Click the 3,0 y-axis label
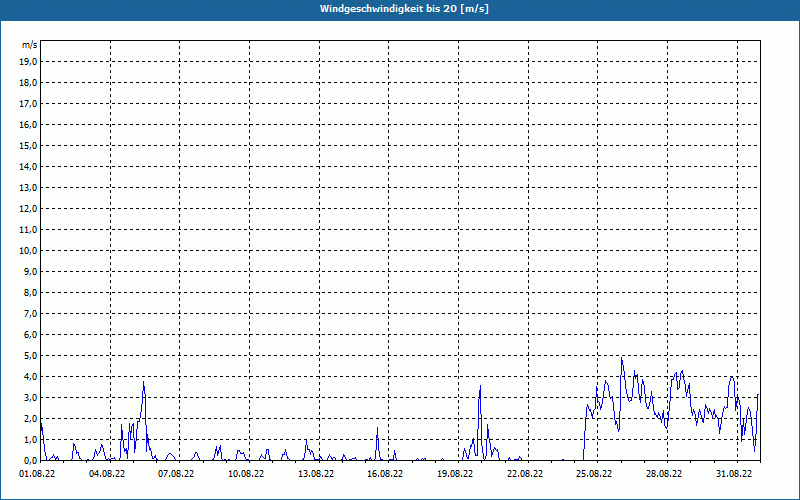Screen dimensions: 800x500 [x=30, y=397]
